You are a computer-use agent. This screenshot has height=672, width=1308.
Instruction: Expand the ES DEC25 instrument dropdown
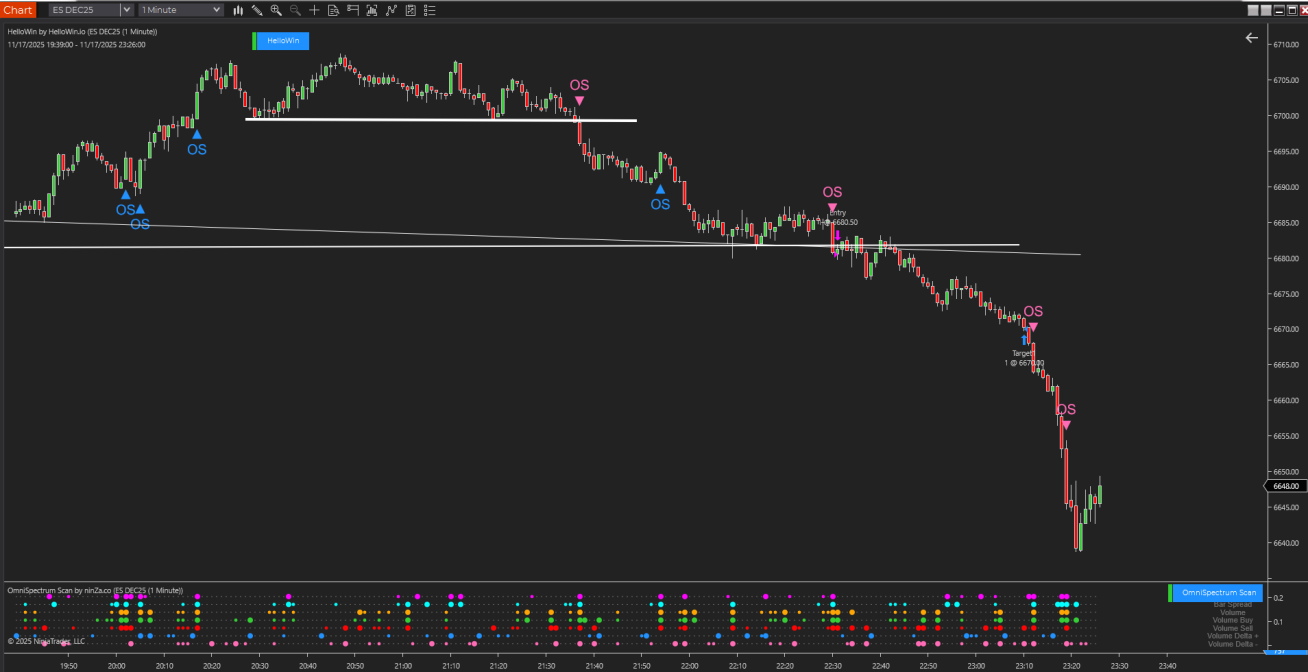(126, 10)
